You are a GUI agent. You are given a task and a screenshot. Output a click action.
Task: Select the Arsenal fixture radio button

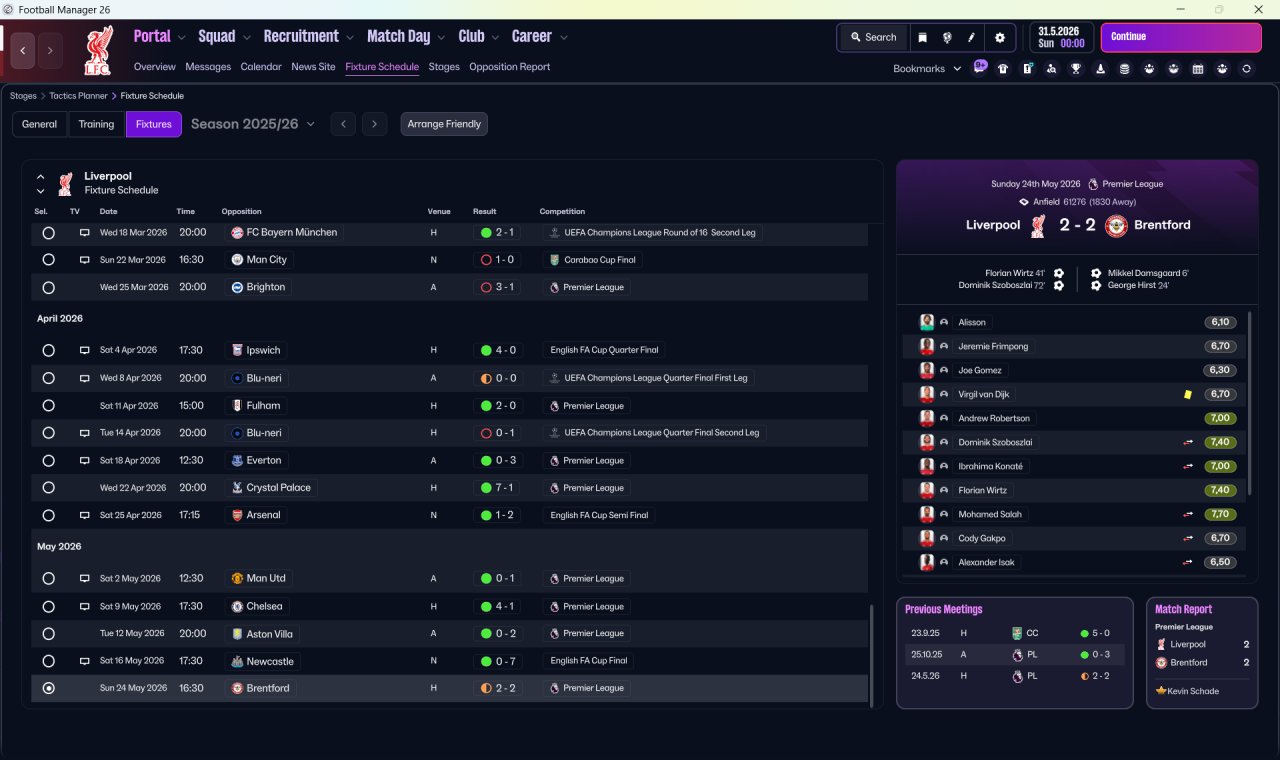(48, 515)
